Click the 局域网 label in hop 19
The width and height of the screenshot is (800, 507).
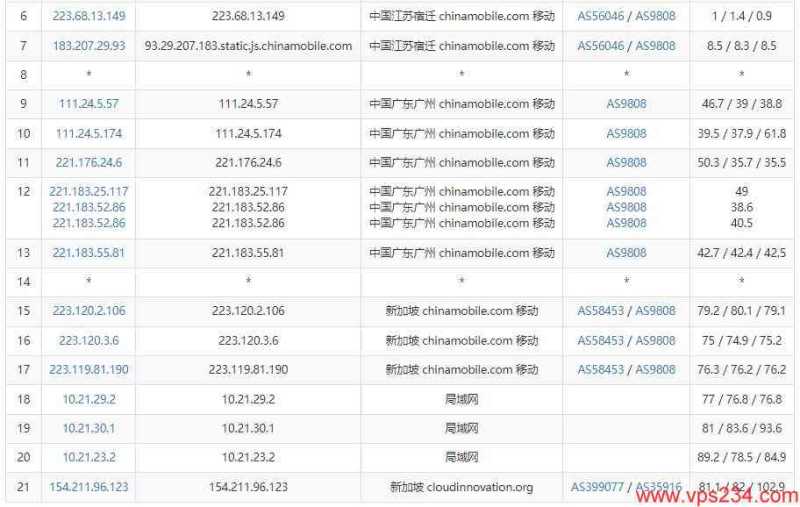[x=461, y=428]
